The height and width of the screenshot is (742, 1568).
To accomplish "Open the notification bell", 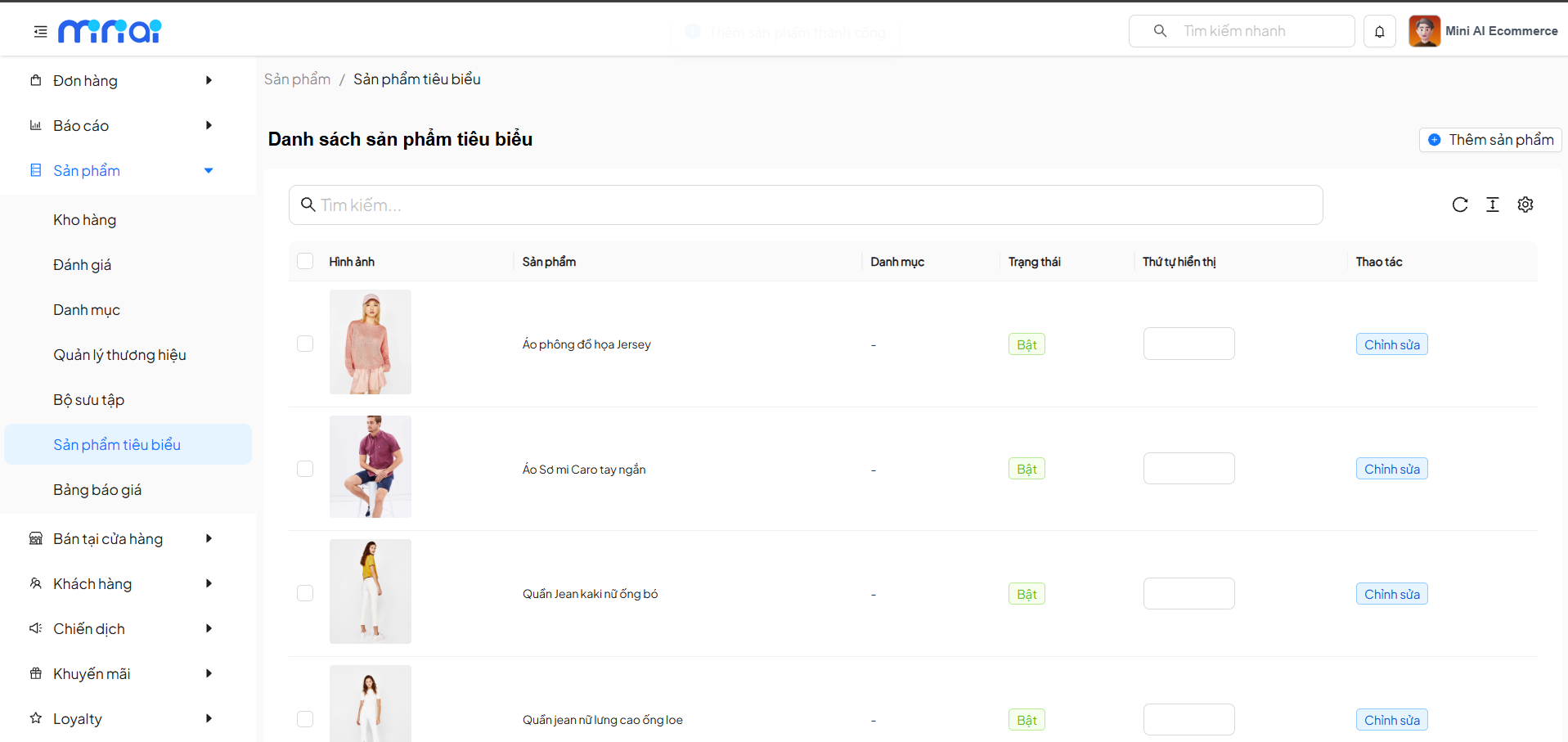I will coord(1379,32).
